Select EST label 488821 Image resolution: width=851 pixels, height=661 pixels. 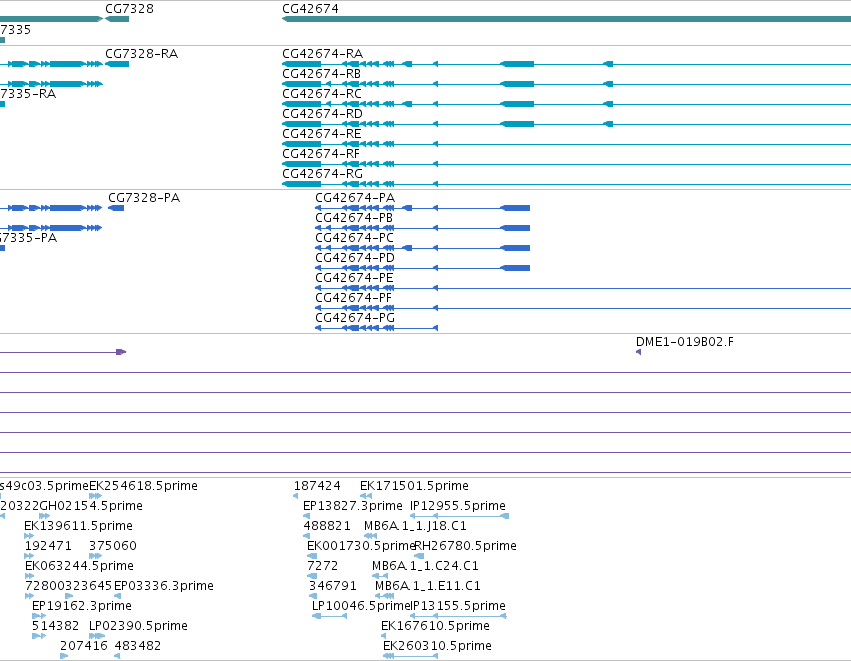tap(327, 526)
